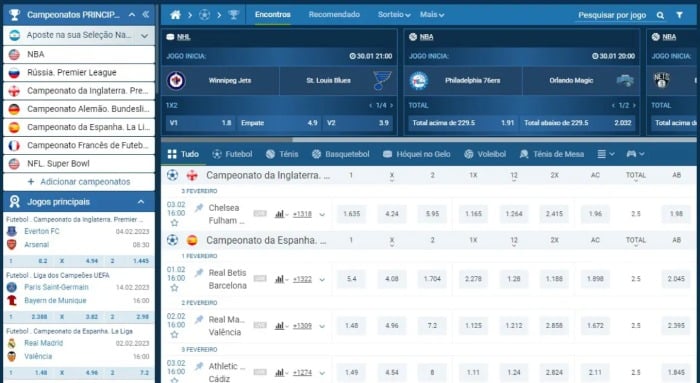Click the St. Louis Blues logo

point(382,80)
